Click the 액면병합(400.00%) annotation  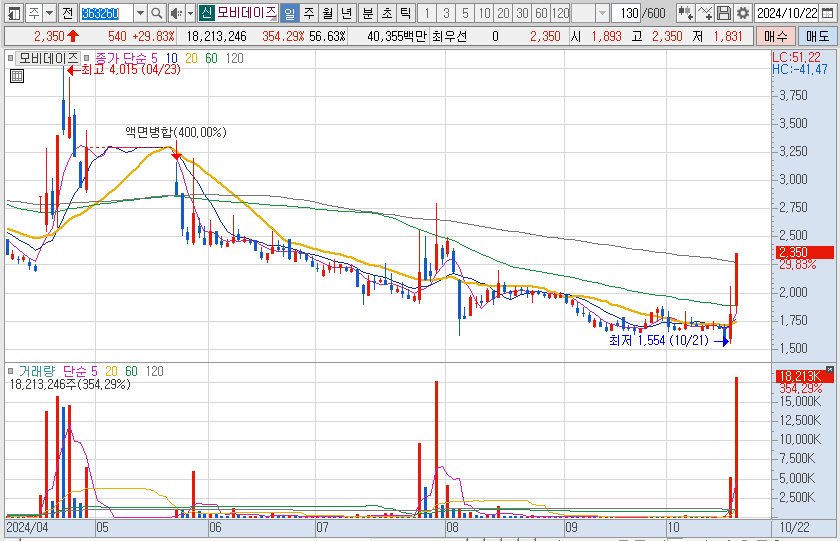(176, 132)
